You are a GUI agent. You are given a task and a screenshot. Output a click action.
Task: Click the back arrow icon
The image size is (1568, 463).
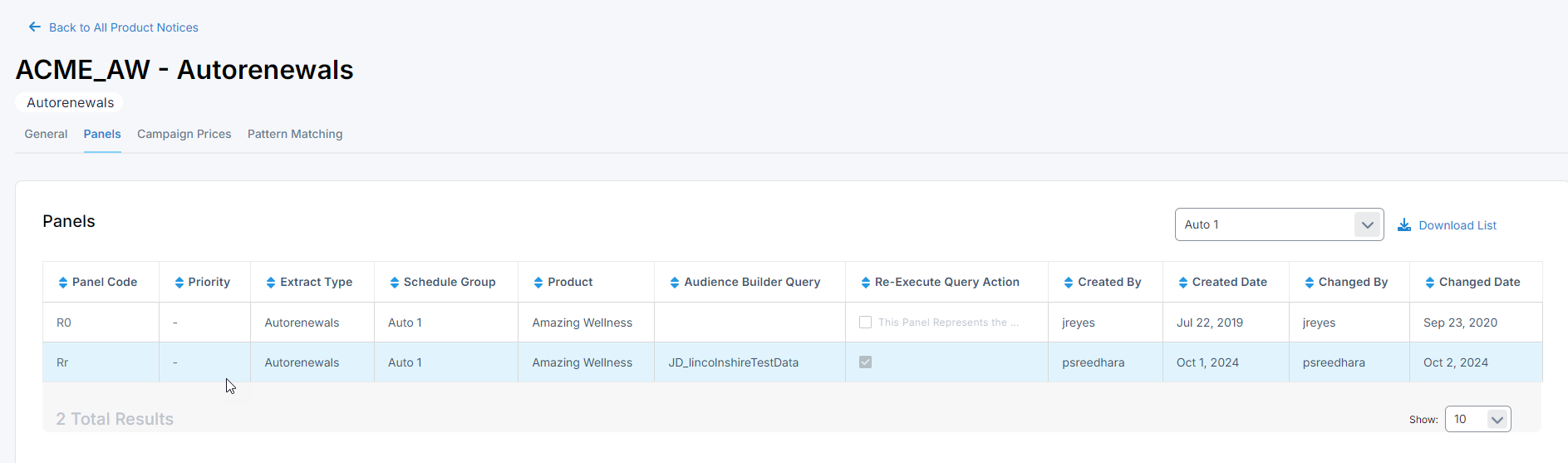tap(34, 27)
